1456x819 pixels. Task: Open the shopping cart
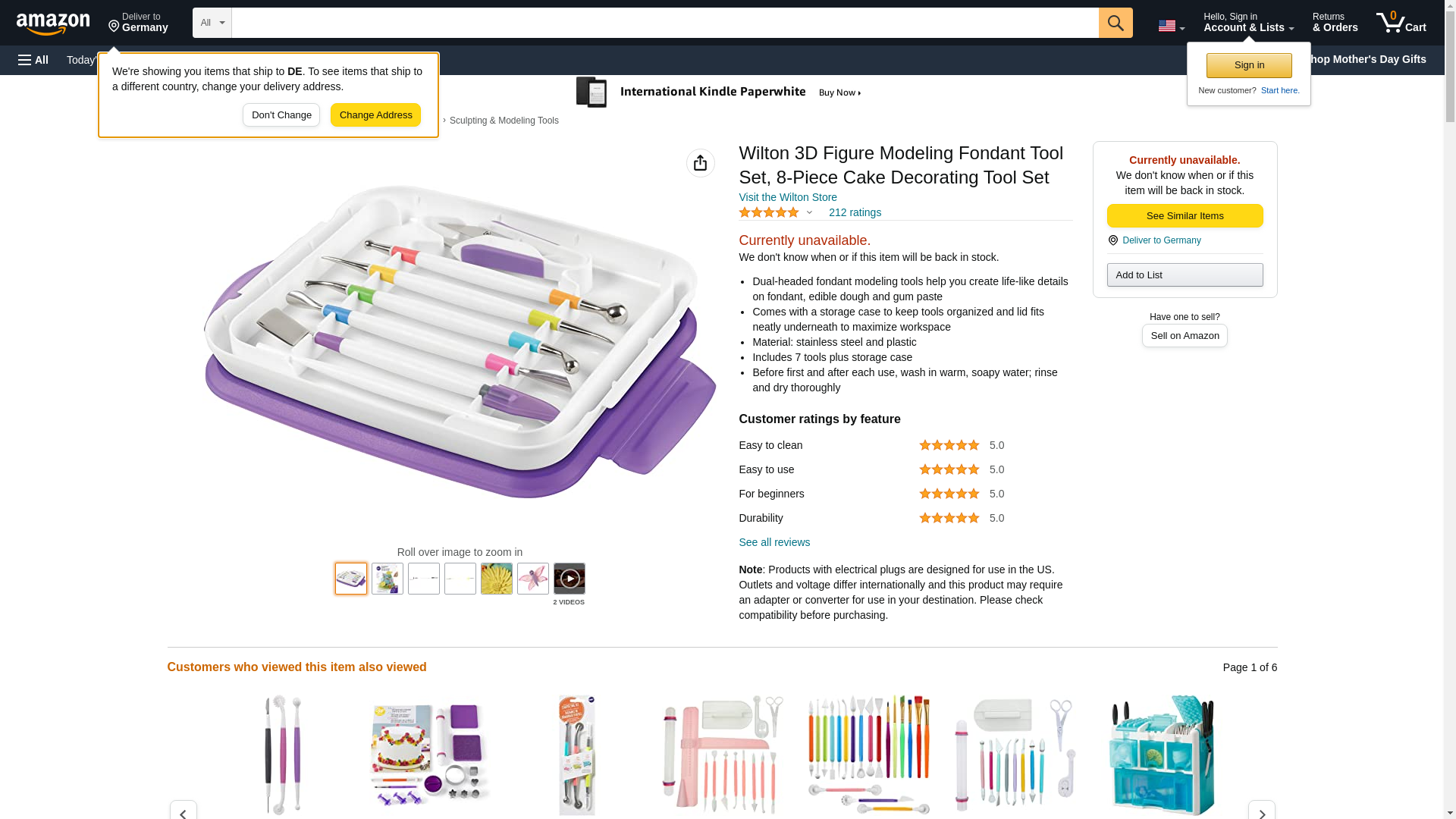(1401, 23)
